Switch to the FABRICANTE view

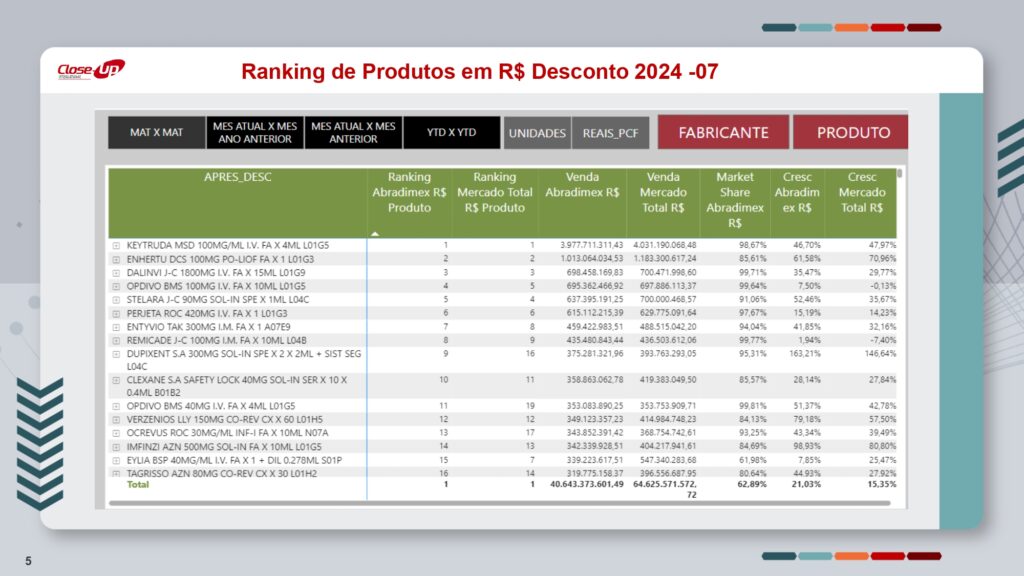click(x=719, y=133)
